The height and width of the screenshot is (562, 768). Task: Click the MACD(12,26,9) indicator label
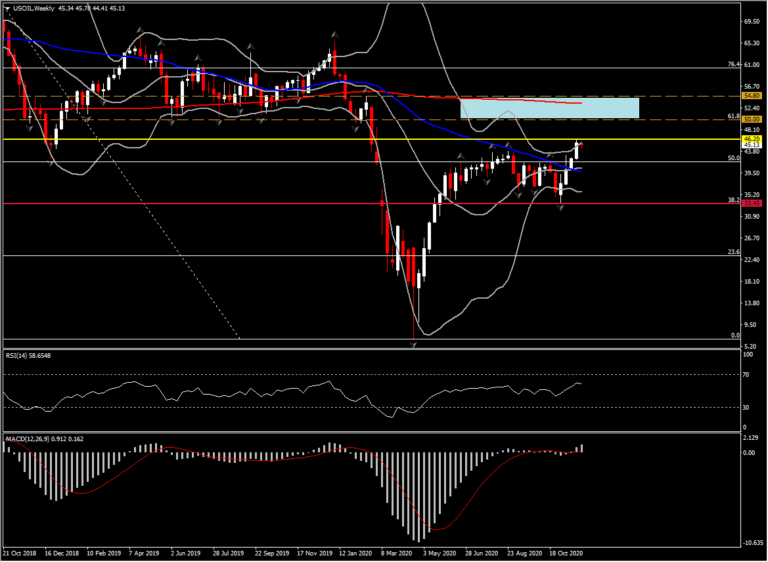(x=44, y=439)
